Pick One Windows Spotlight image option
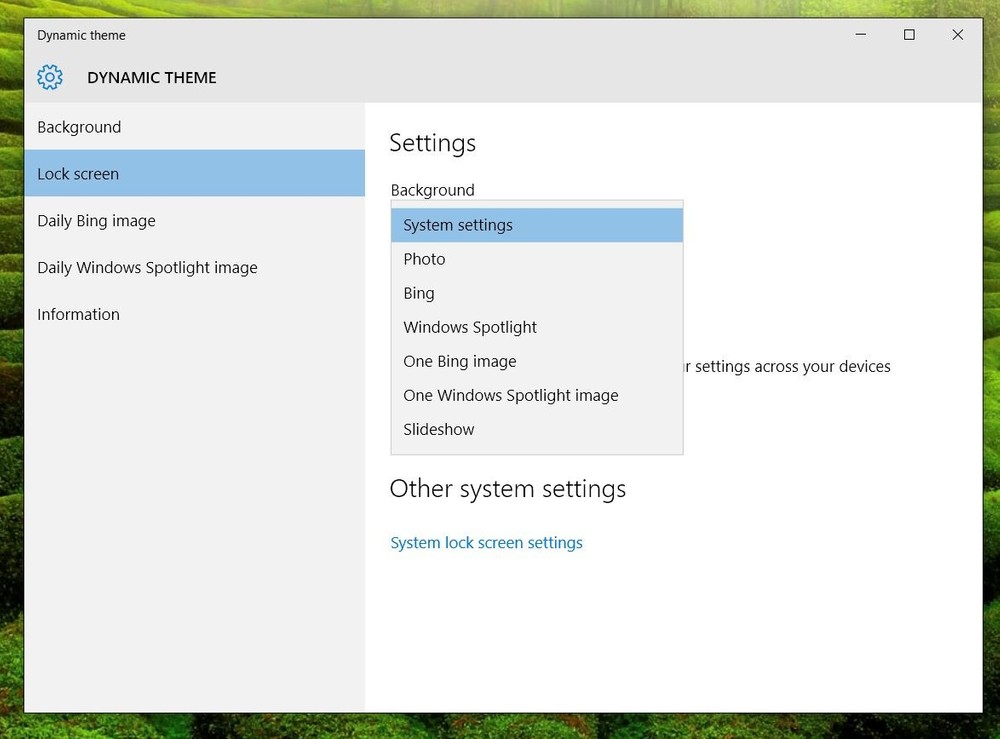The image size is (1000, 739). [511, 395]
